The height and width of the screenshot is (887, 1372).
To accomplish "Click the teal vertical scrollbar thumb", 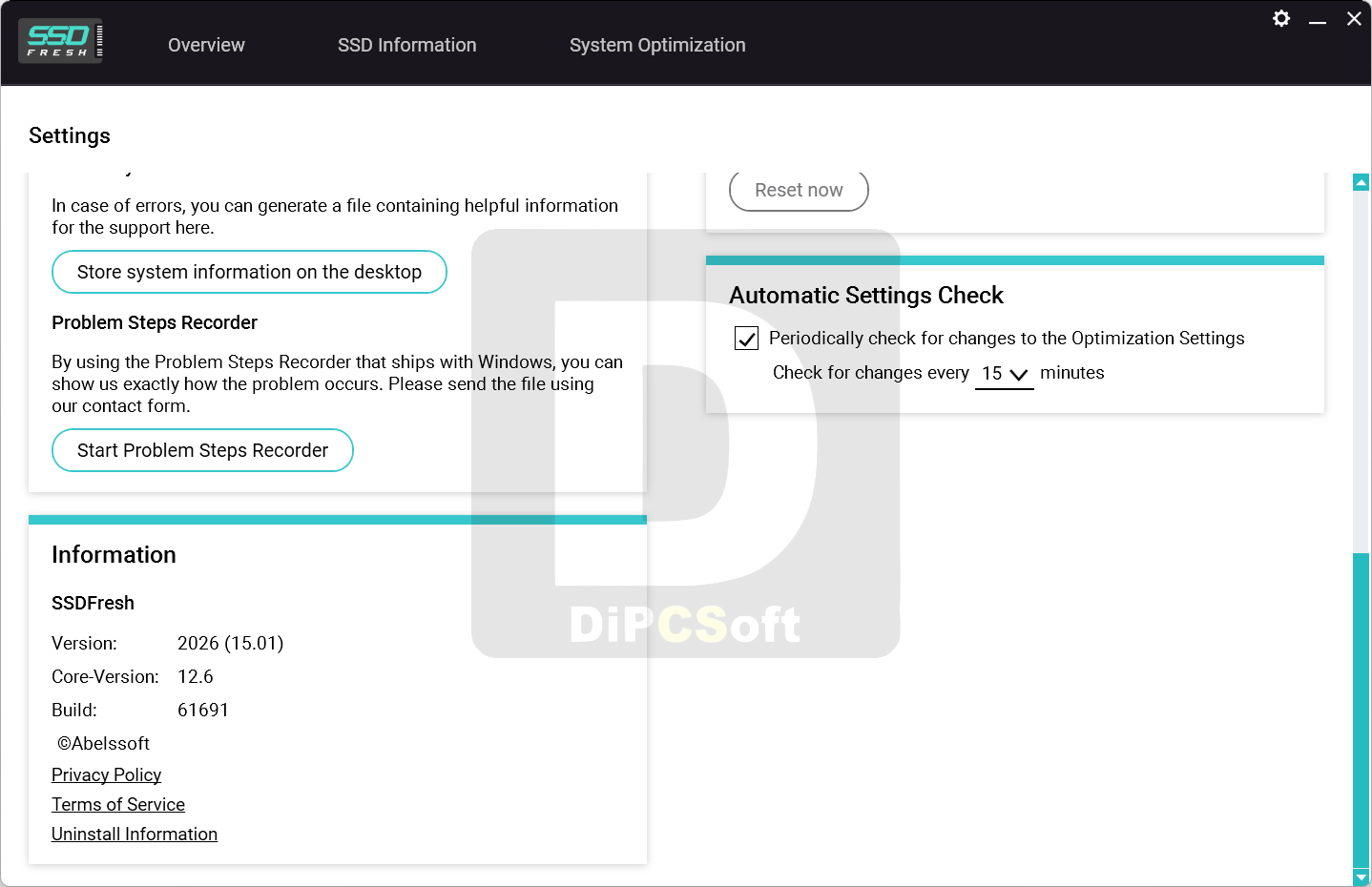I will [x=1362, y=711].
